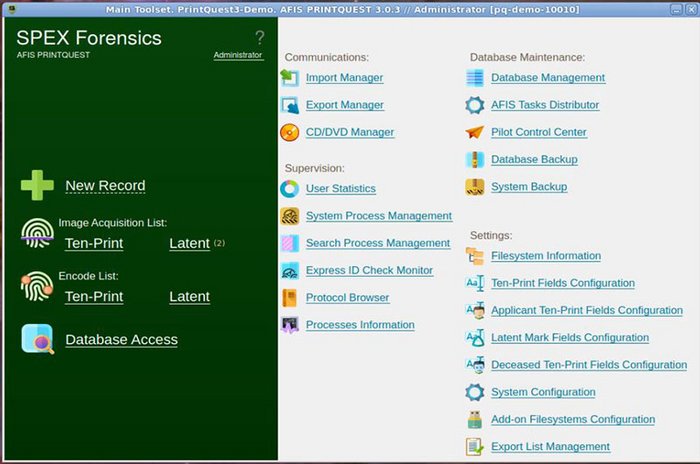Click the Image Acquisition fingerprint icon
Viewport: 700px width, 464px height.
tap(37, 233)
